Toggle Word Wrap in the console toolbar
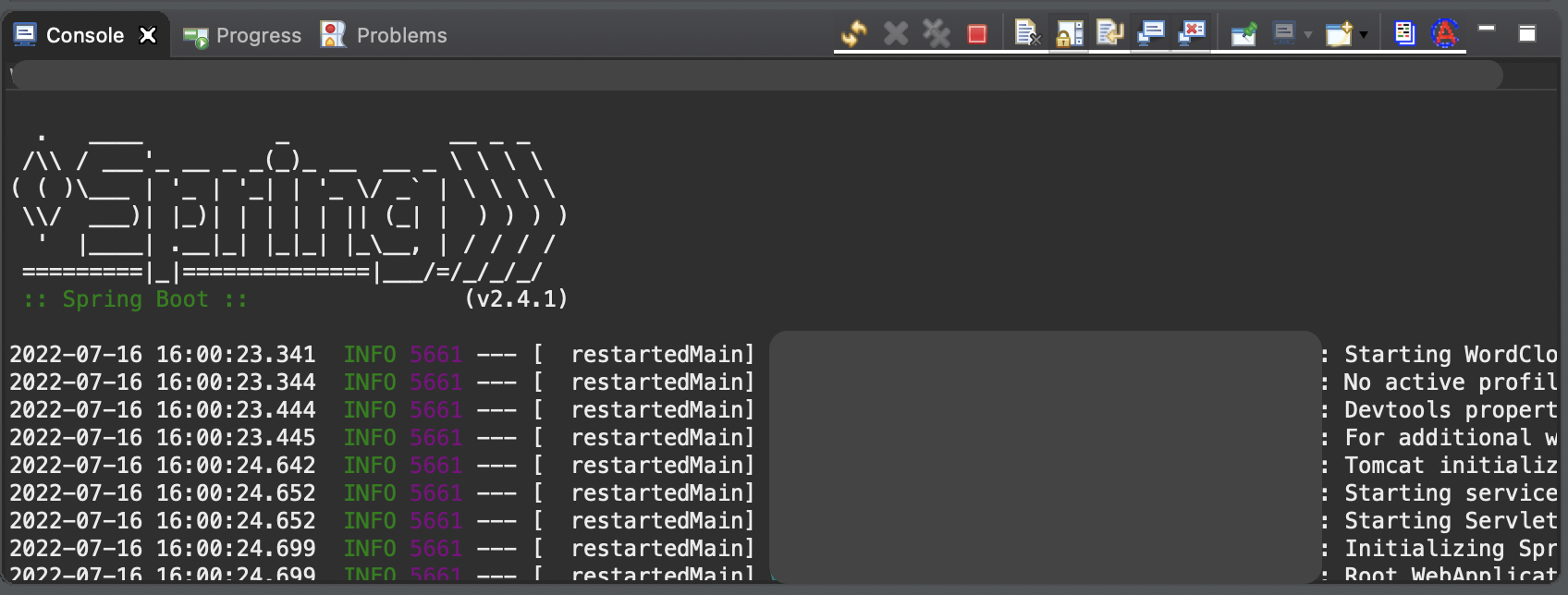The height and width of the screenshot is (595, 1568). point(1109,34)
